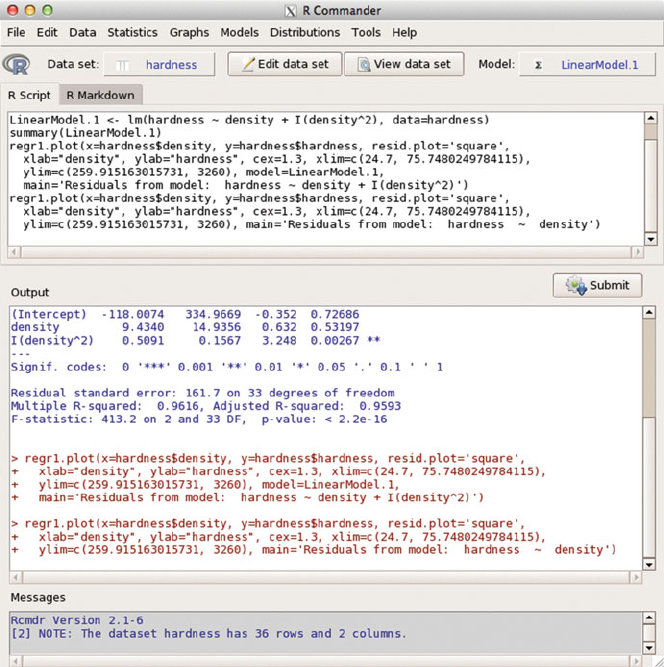Click the R logo icon
Image resolution: width=664 pixels, height=667 pixels.
click(16, 65)
